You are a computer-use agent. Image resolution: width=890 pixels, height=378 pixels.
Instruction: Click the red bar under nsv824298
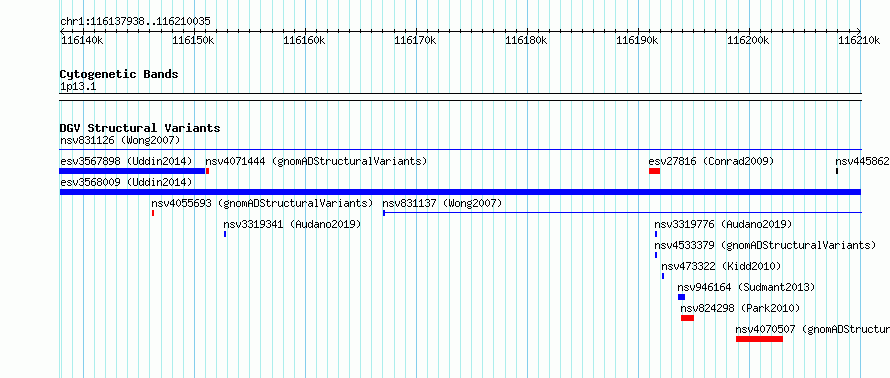pyautogui.click(x=687, y=318)
